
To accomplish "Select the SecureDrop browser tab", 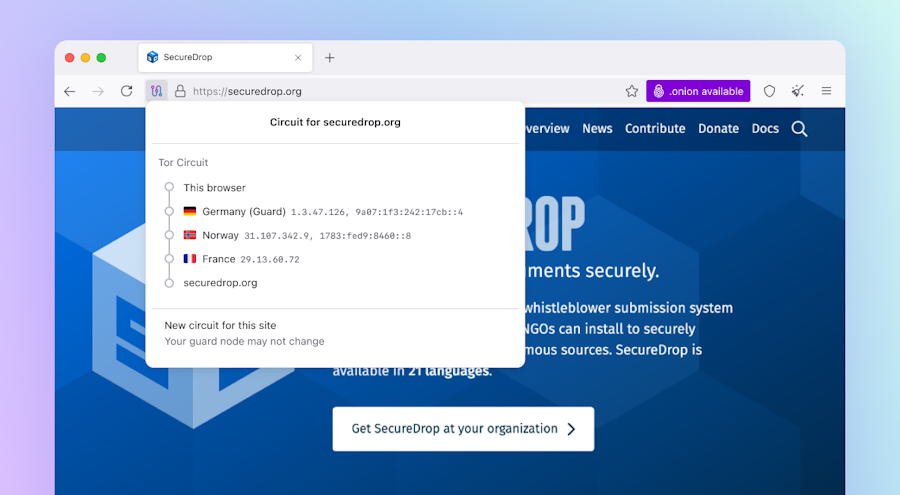I will point(225,57).
